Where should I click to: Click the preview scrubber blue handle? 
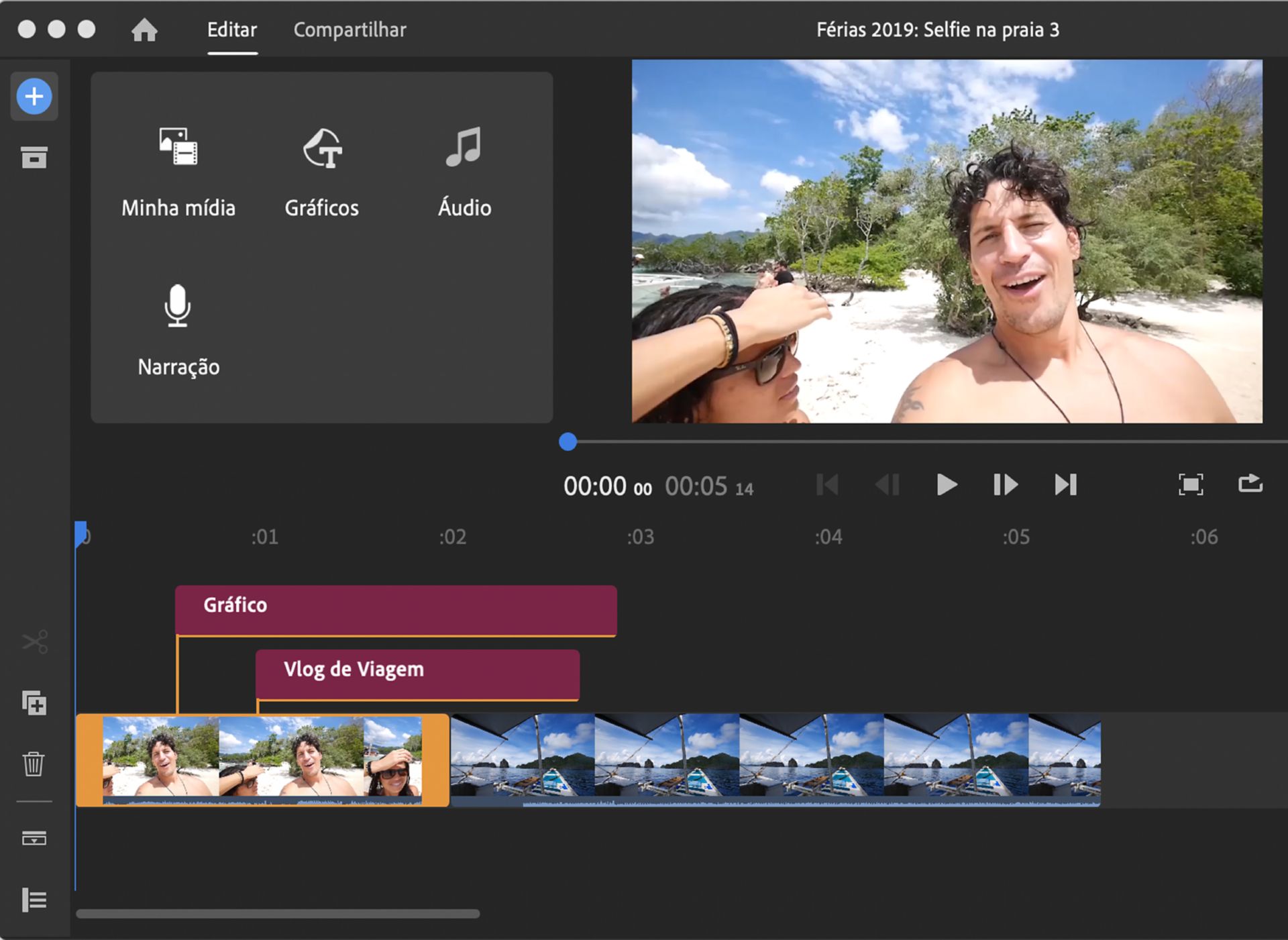point(568,441)
